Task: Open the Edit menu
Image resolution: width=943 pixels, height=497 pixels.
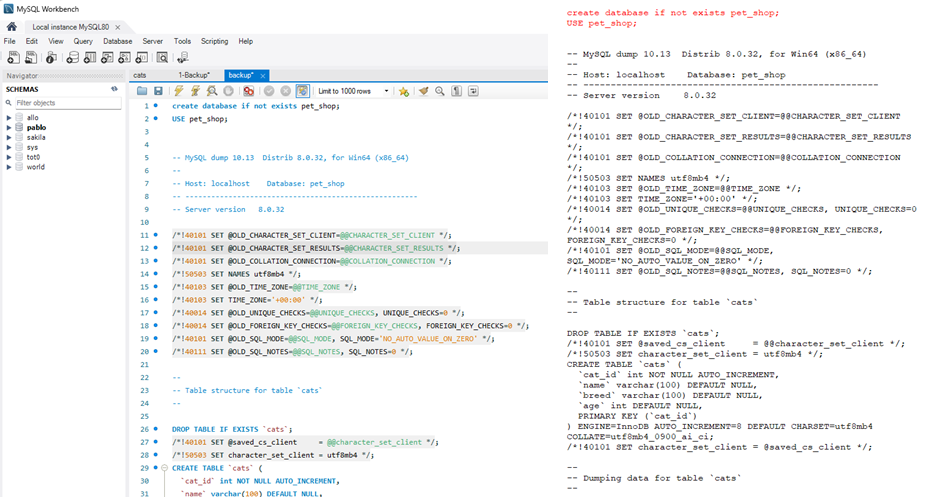Action: (31, 42)
